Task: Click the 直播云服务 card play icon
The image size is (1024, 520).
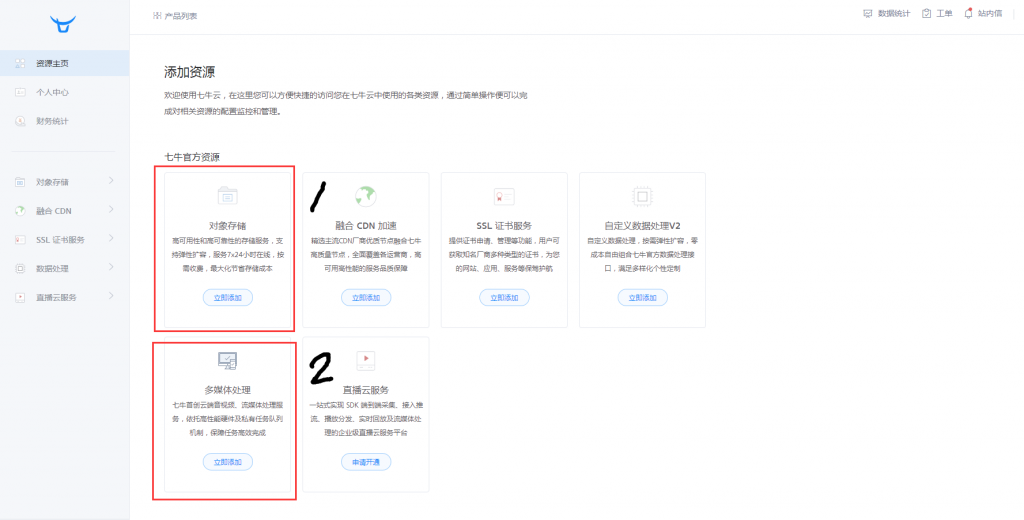Action: 366,360
